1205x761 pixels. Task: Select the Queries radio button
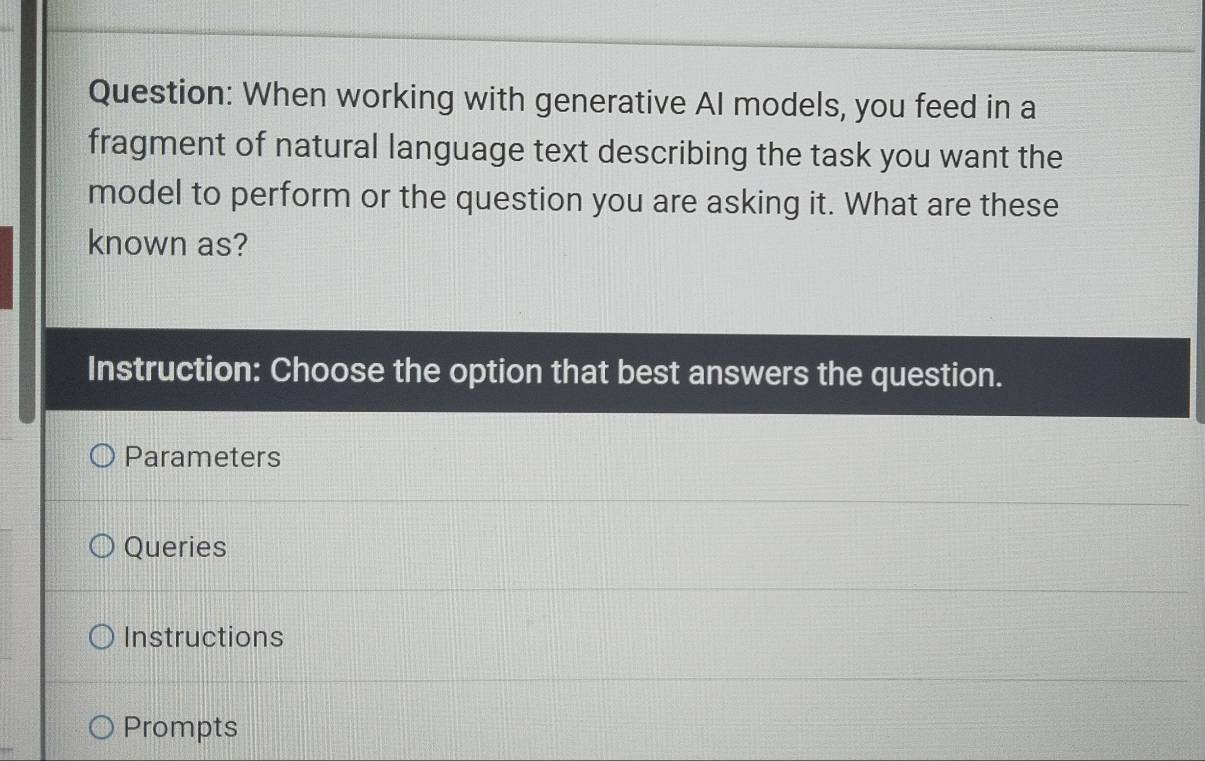tap(101, 548)
